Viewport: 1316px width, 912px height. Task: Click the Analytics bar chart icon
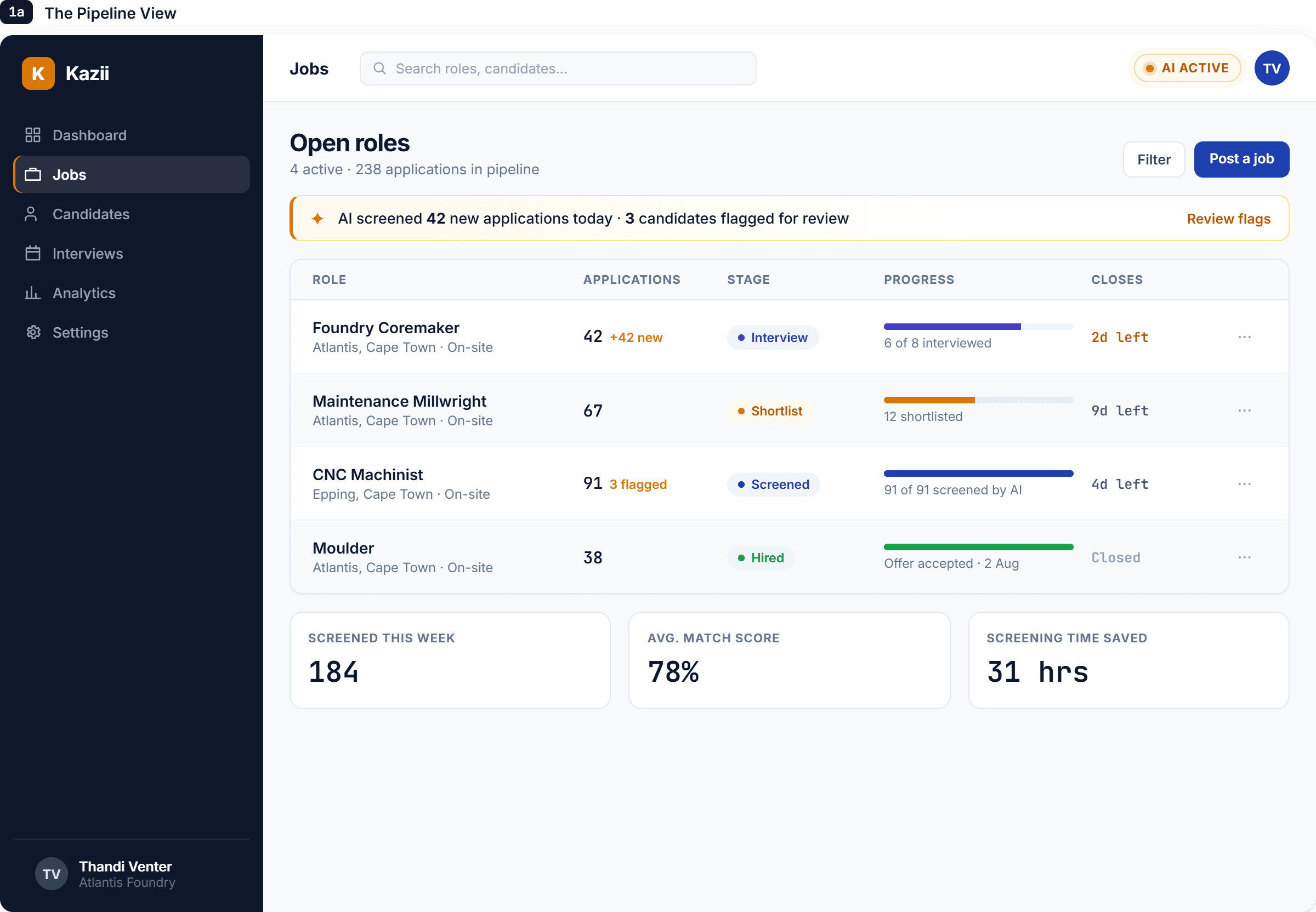(32, 293)
